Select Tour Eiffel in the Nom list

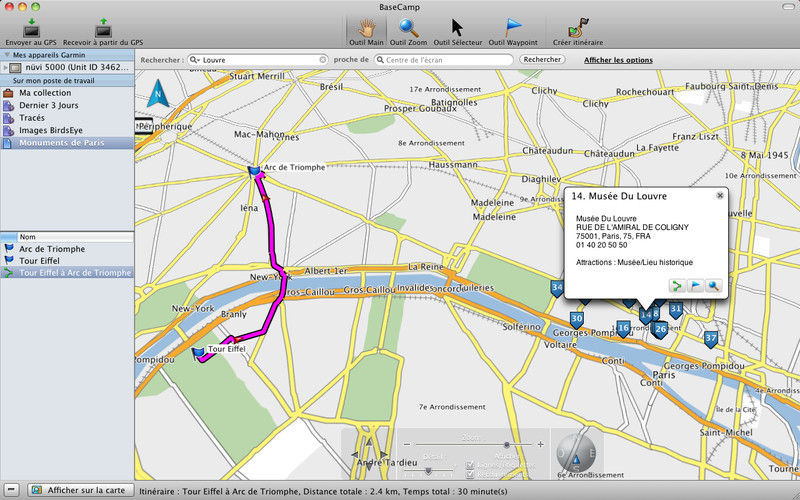click(67, 261)
